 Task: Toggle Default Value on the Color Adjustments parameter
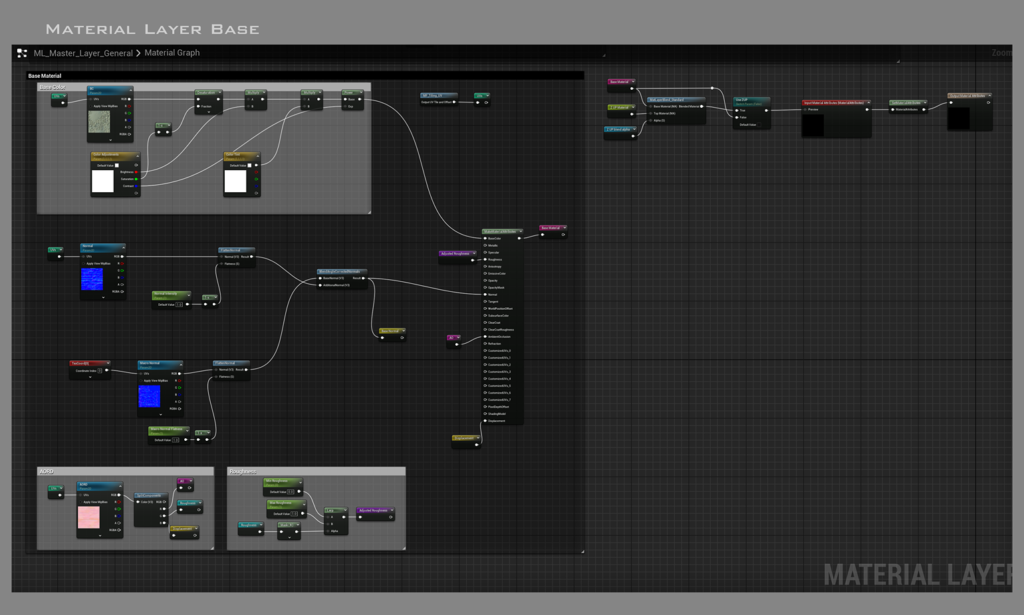[117, 165]
